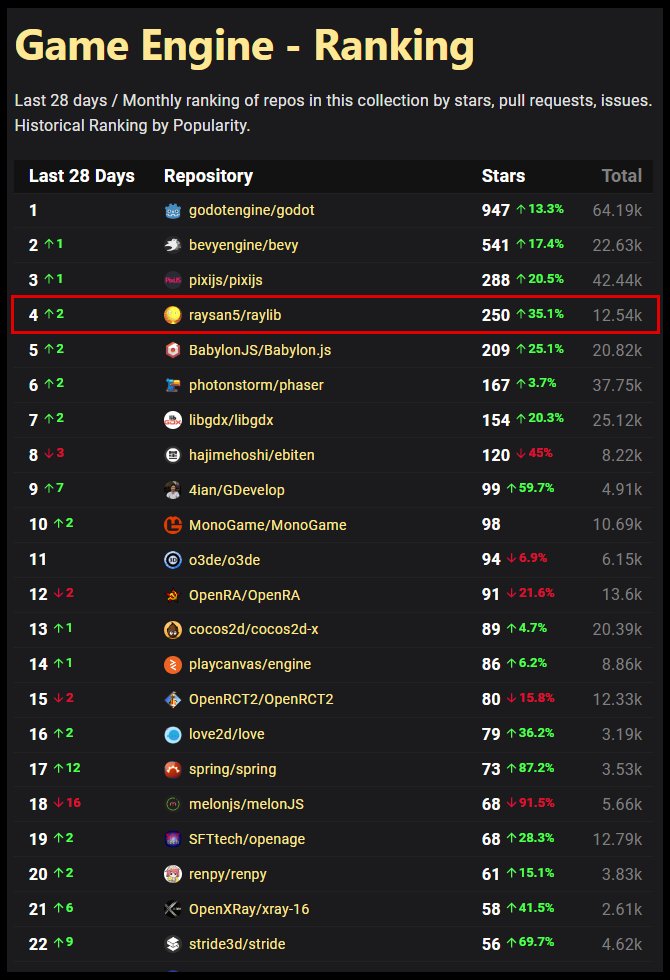Open the melonjs/melonJS repository link
Viewport: 670px width, 980px height.
pyautogui.click(x=246, y=804)
